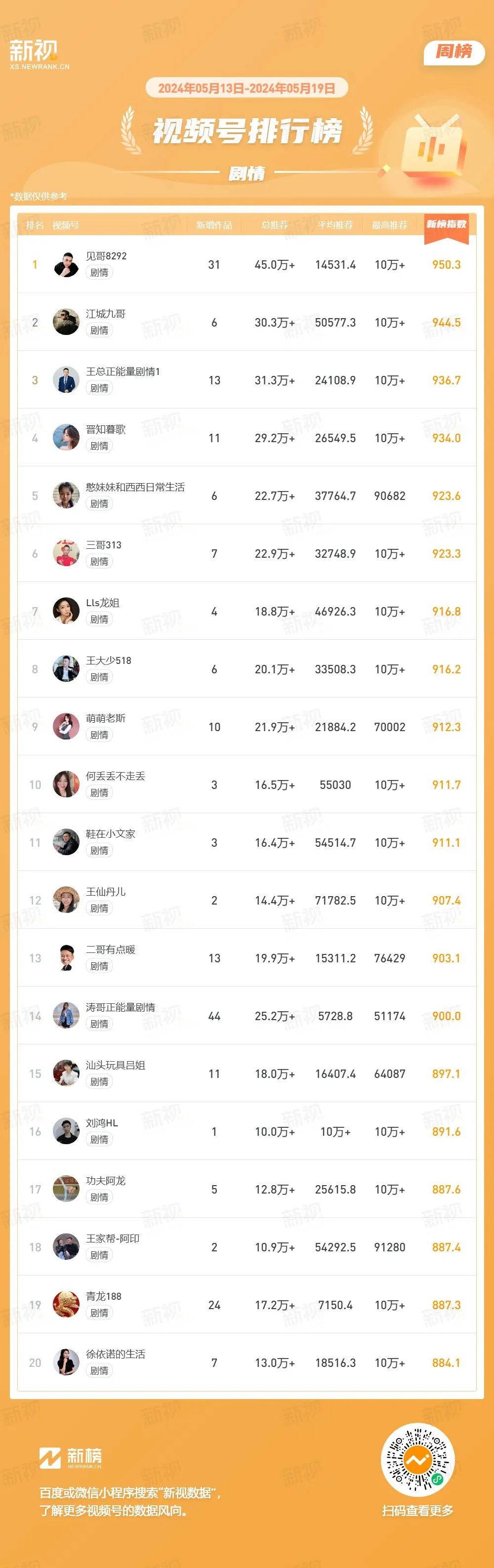
Task: Click the 平均推荐 column header
Action: pos(335,225)
